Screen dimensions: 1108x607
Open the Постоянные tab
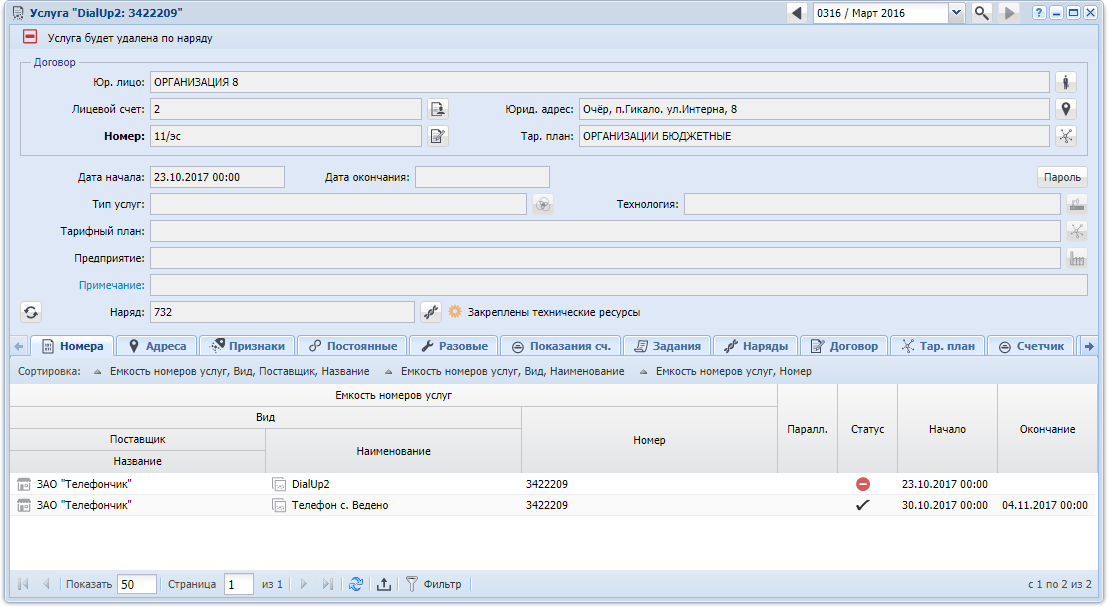point(352,346)
